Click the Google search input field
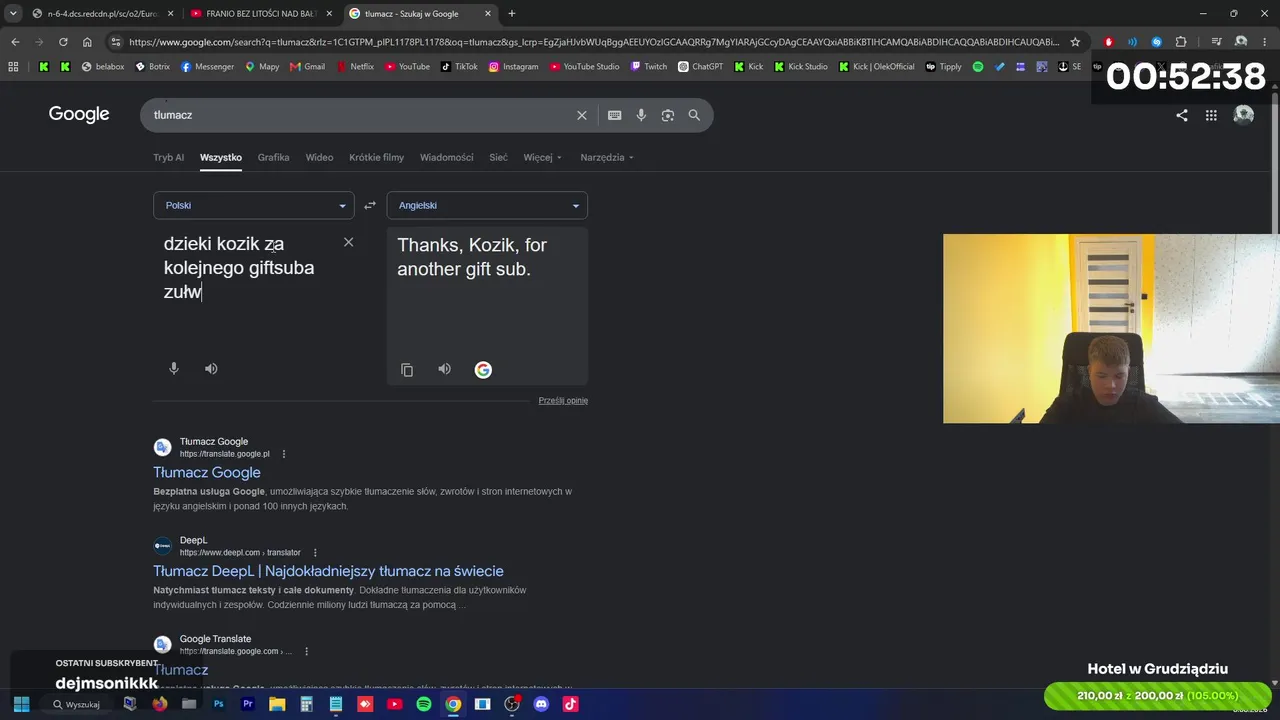The height and width of the screenshot is (720, 1280). tap(360, 115)
